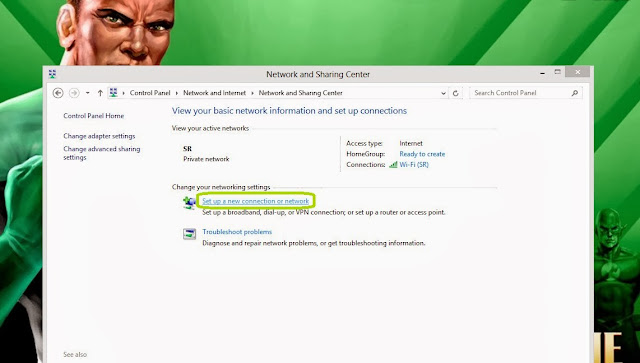Expand chevron after Control Panel breadcrumb

(x=177, y=93)
